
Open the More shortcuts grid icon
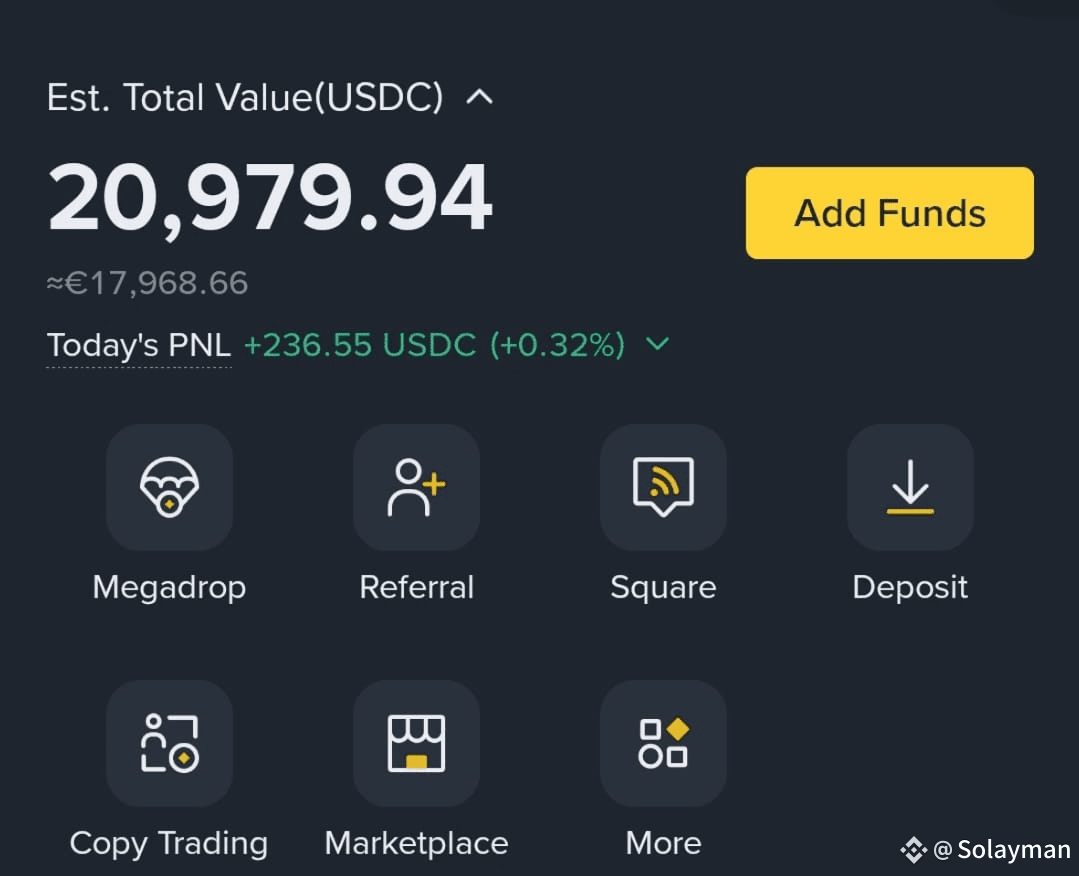coord(663,743)
